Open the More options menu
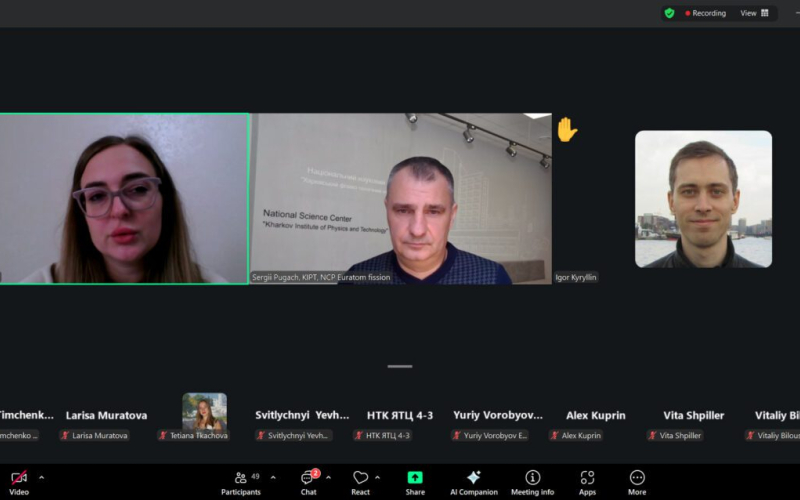800x500 pixels. tap(637, 481)
